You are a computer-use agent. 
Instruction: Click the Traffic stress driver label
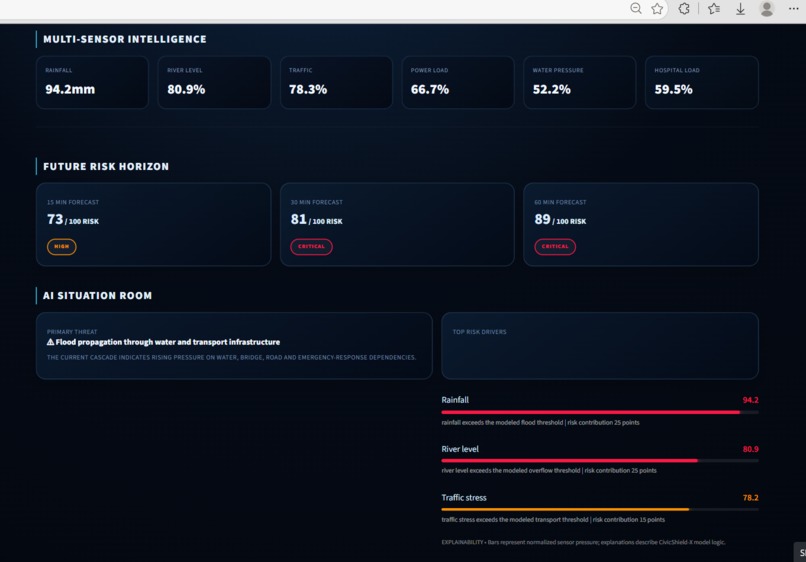(x=464, y=498)
